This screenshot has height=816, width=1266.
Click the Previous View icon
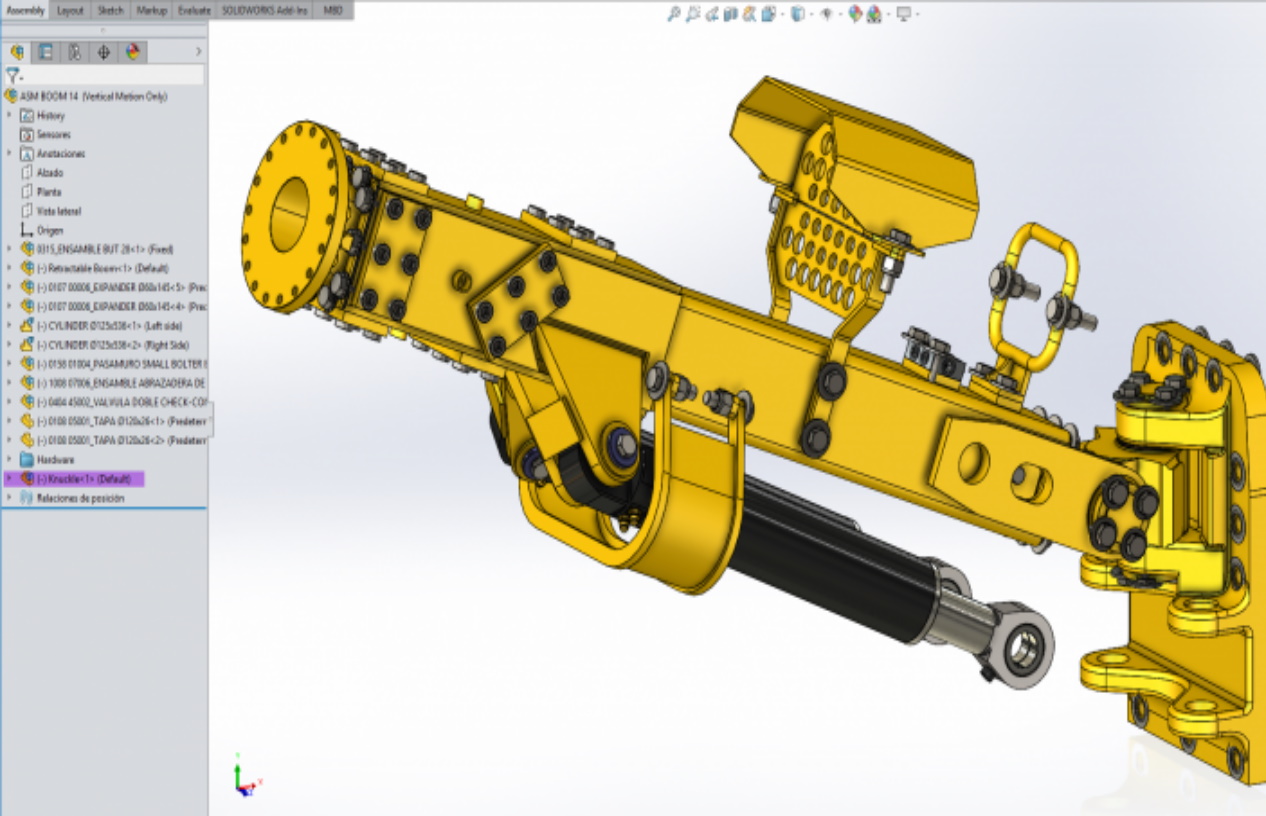click(711, 14)
